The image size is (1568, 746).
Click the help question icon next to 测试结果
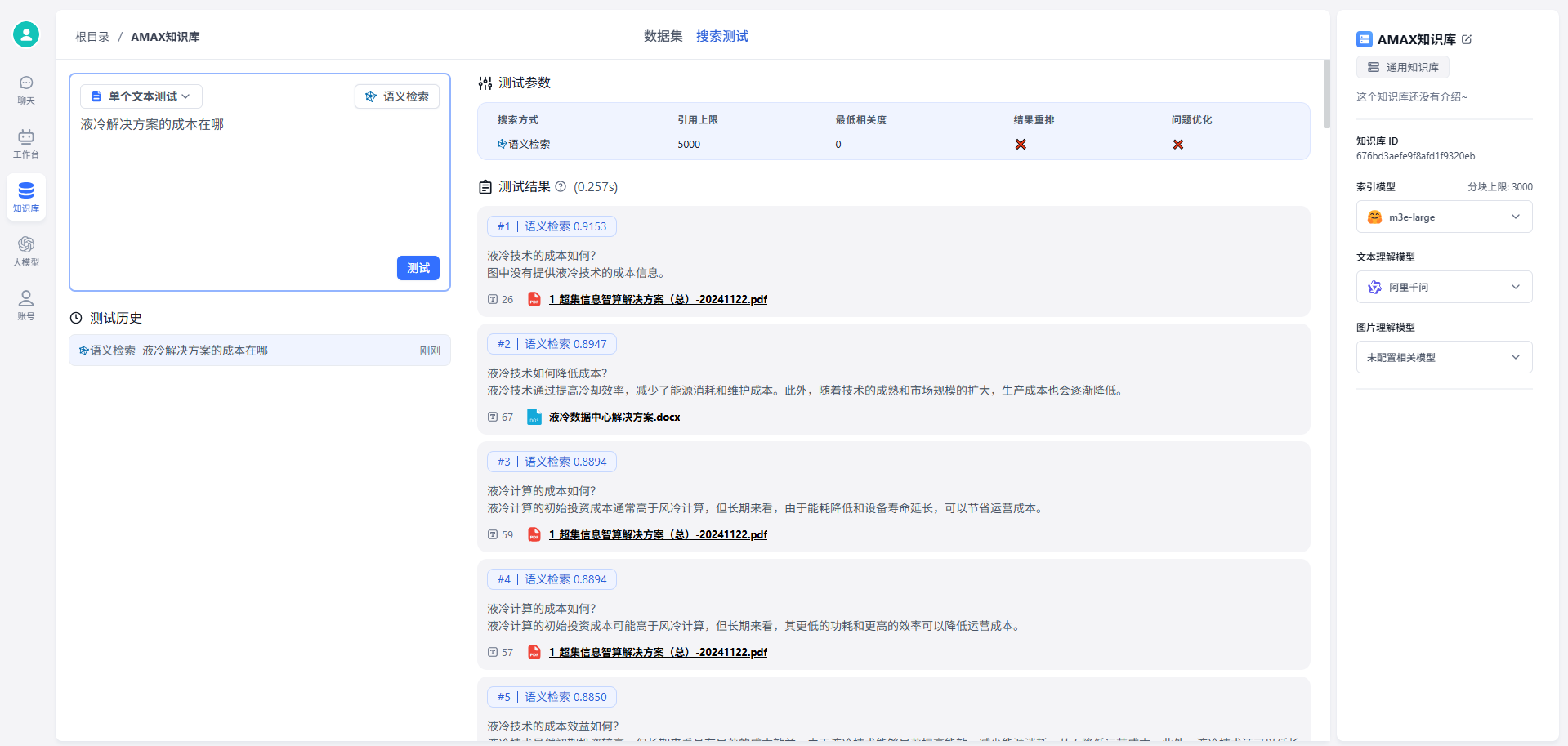(561, 186)
